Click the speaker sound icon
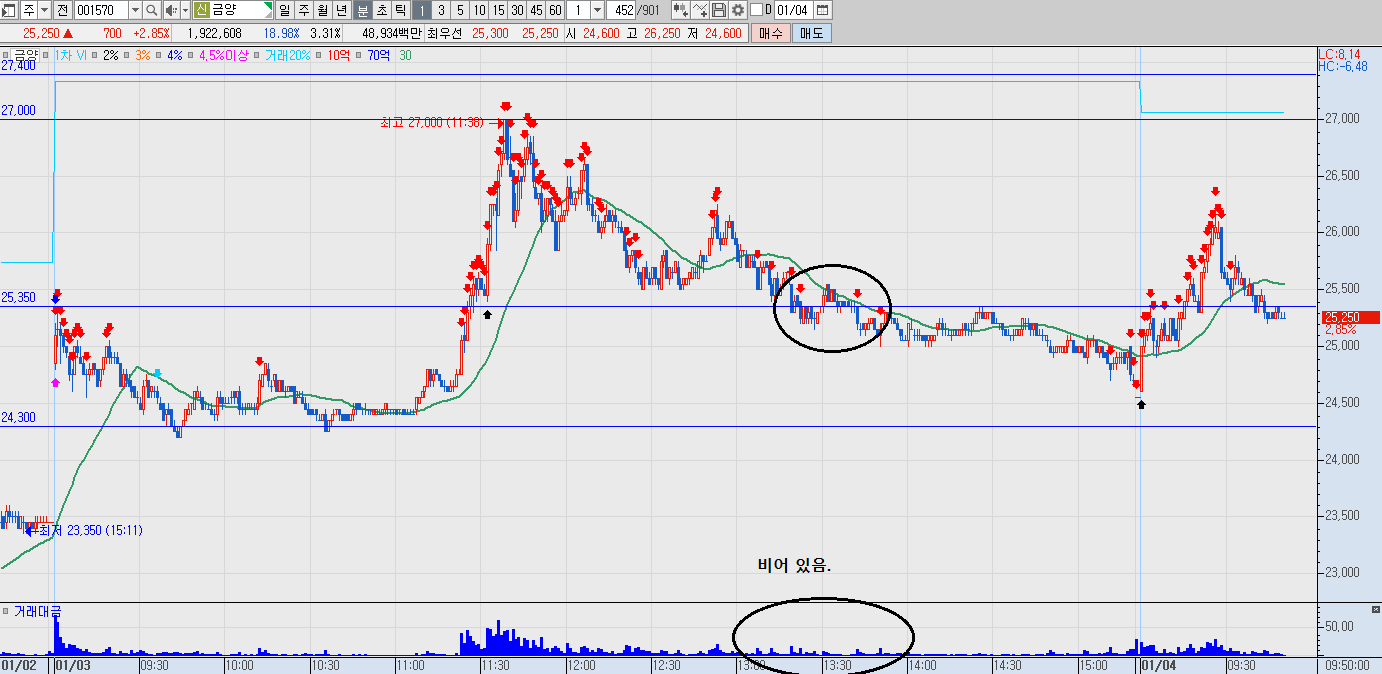 [x=171, y=10]
